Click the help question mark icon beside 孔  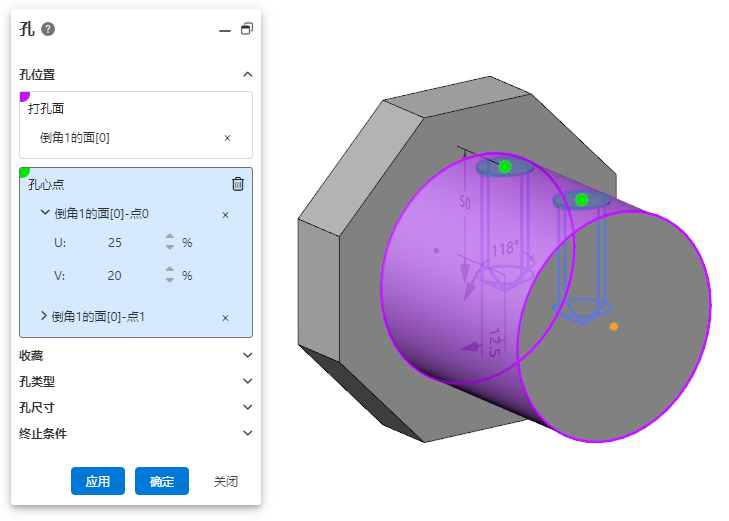48,29
